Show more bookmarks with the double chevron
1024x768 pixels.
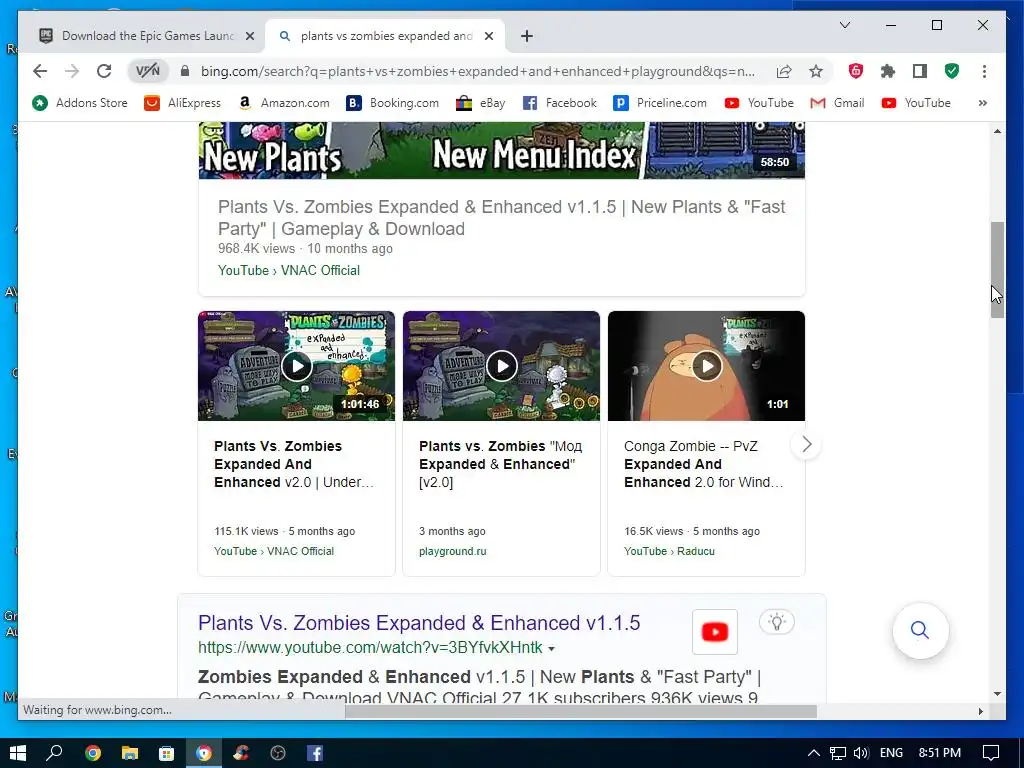point(982,103)
